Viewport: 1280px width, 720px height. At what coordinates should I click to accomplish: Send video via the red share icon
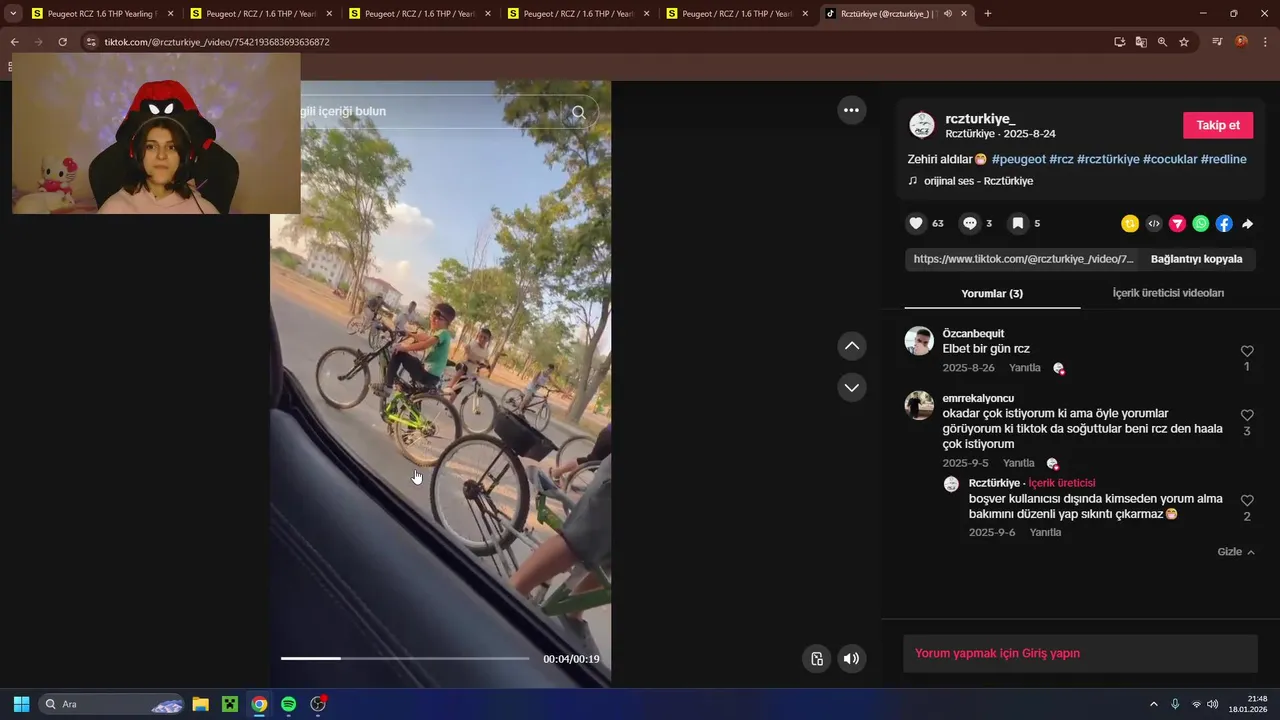[1177, 224]
